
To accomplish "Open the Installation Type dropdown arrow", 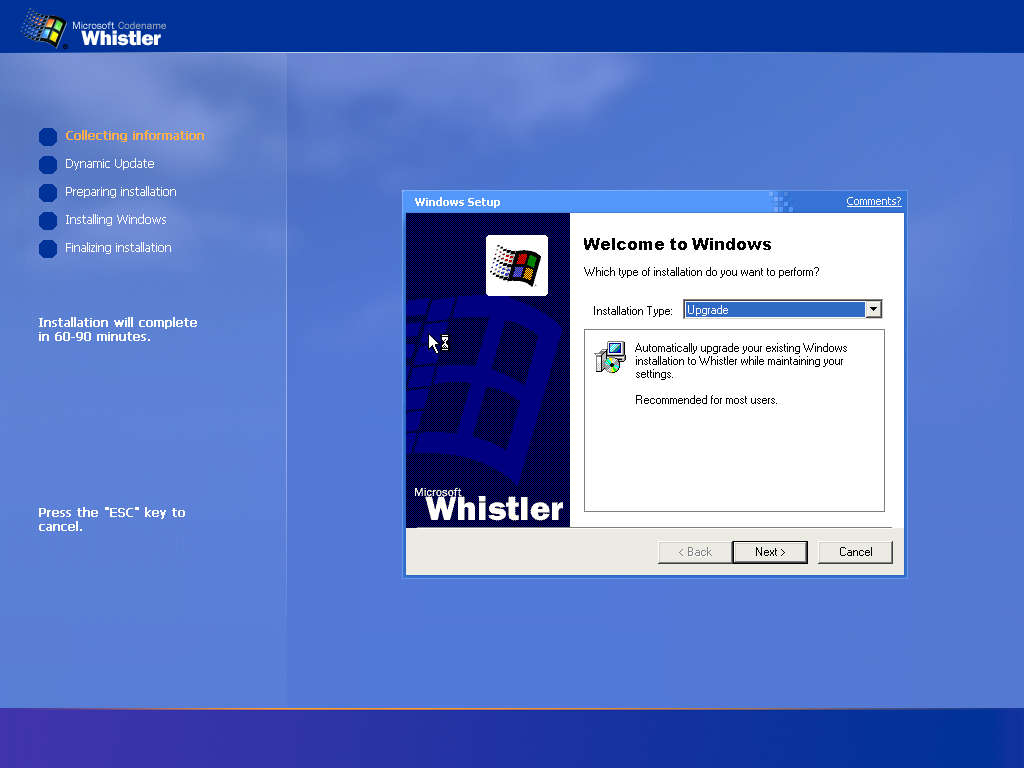I will point(873,310).
